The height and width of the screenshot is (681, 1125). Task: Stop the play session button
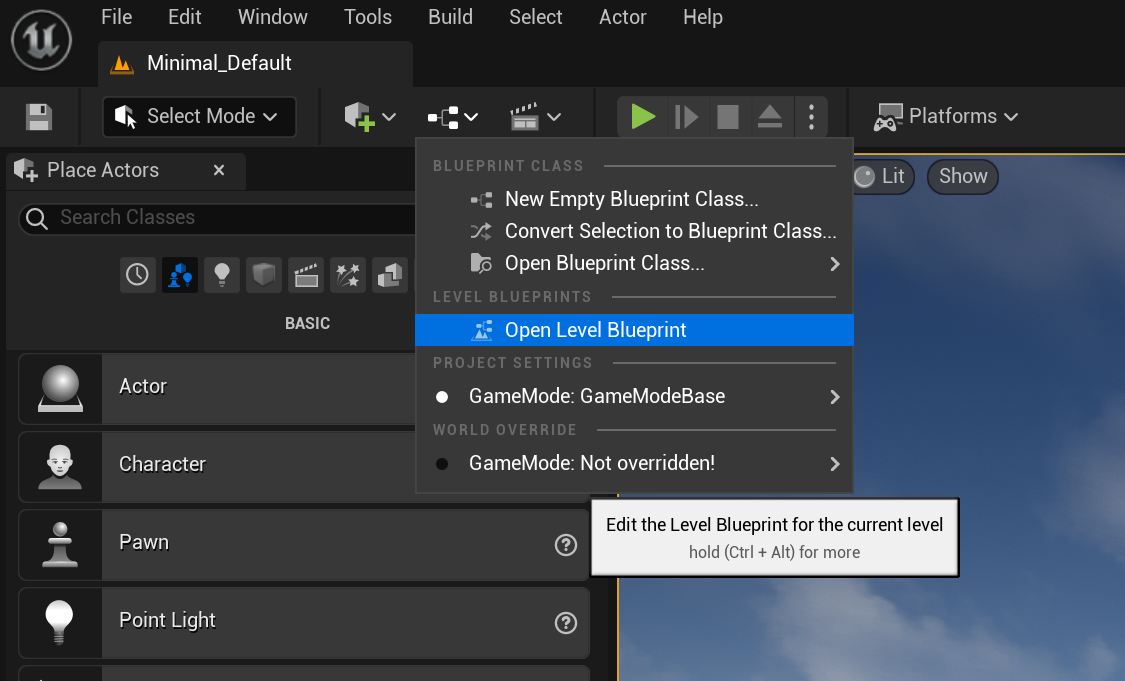(728, 116)
